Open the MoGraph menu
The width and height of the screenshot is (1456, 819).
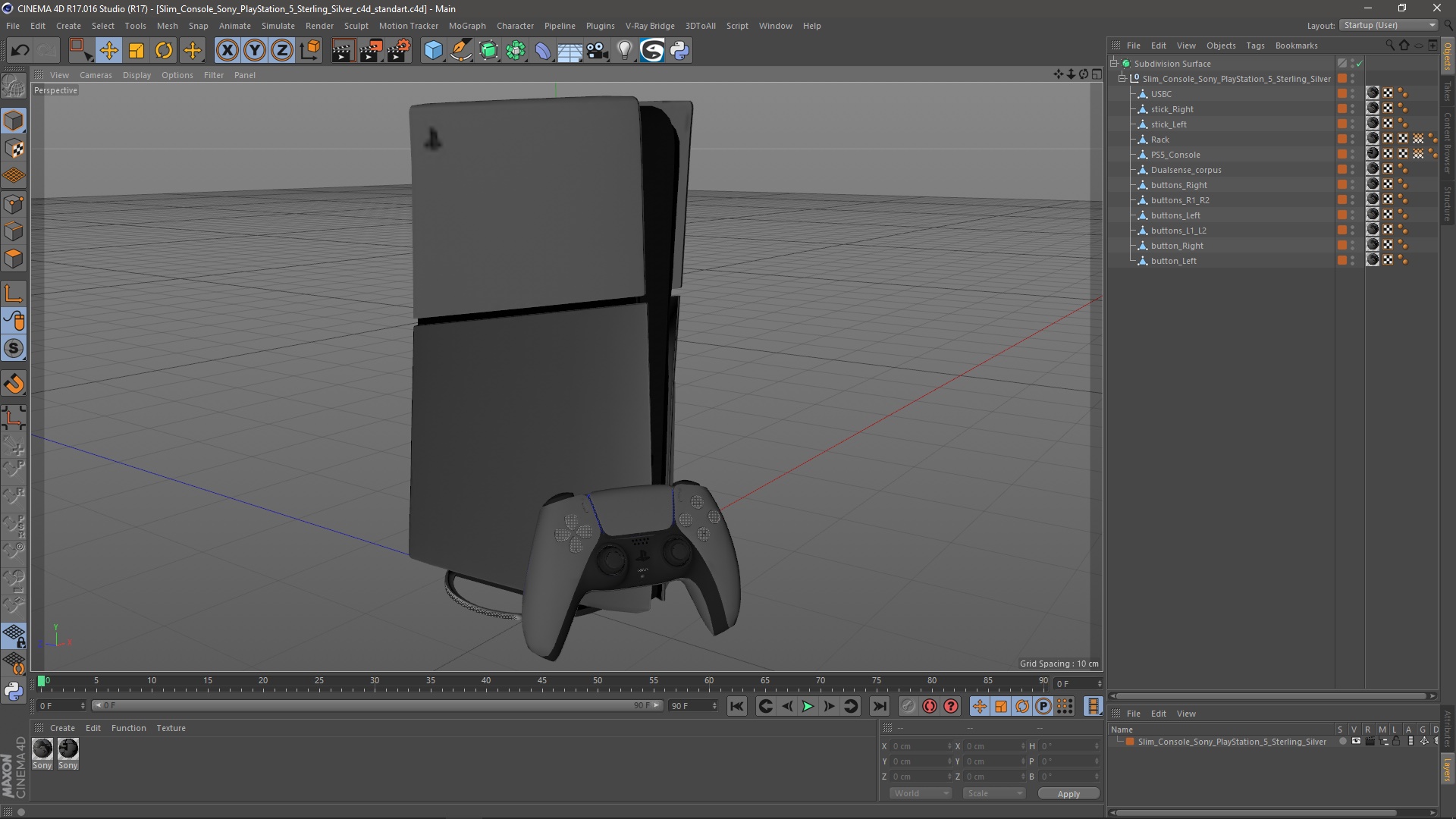click(x=467, y=26)
